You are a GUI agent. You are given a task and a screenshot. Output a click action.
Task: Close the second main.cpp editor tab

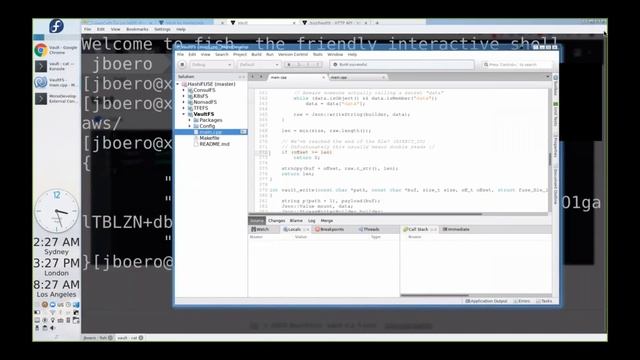pyautogui.click(x=383, y=78)
